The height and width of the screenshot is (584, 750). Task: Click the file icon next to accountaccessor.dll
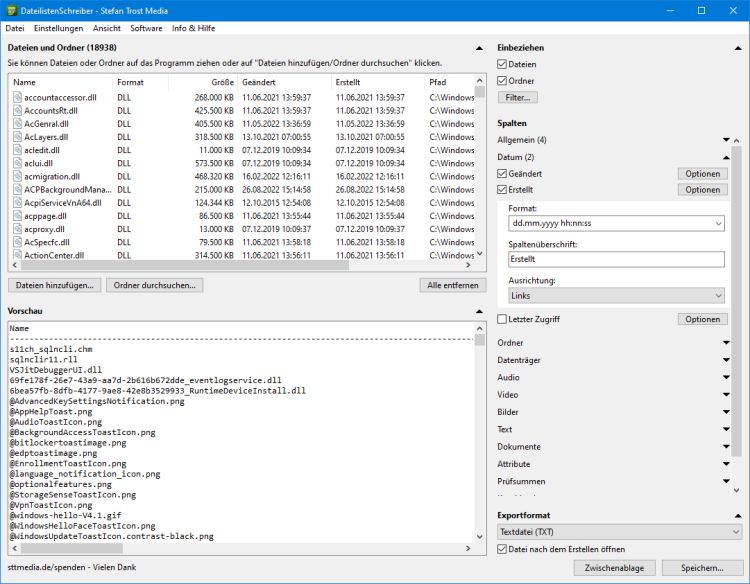point(17,98)
